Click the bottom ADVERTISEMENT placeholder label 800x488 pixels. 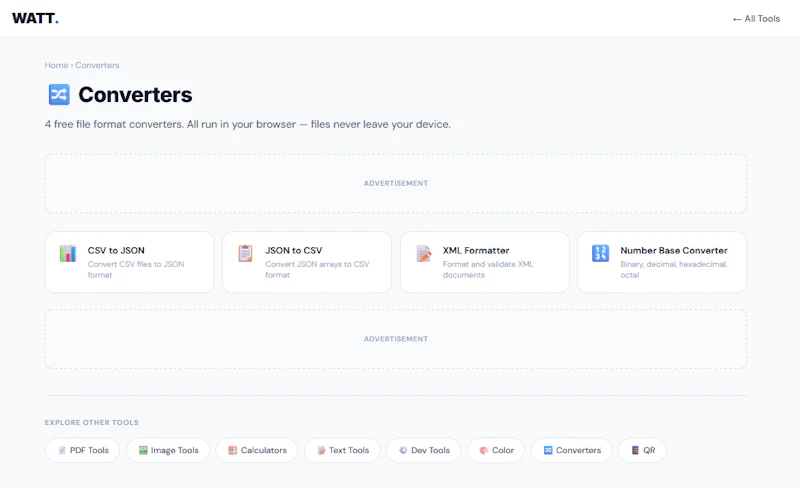click(x=396, y=339)
